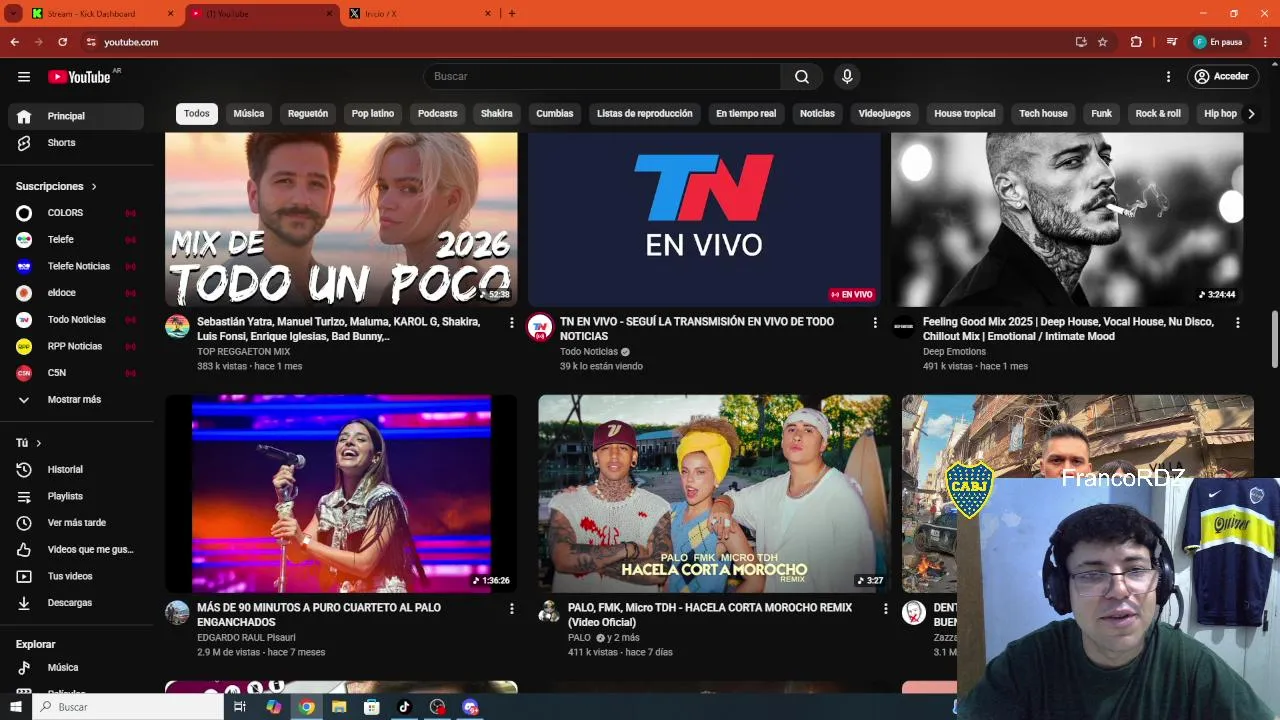Open TikTok from the taskbar
This screenshot has width=1280, height=720.
click(x=404, y=707)
